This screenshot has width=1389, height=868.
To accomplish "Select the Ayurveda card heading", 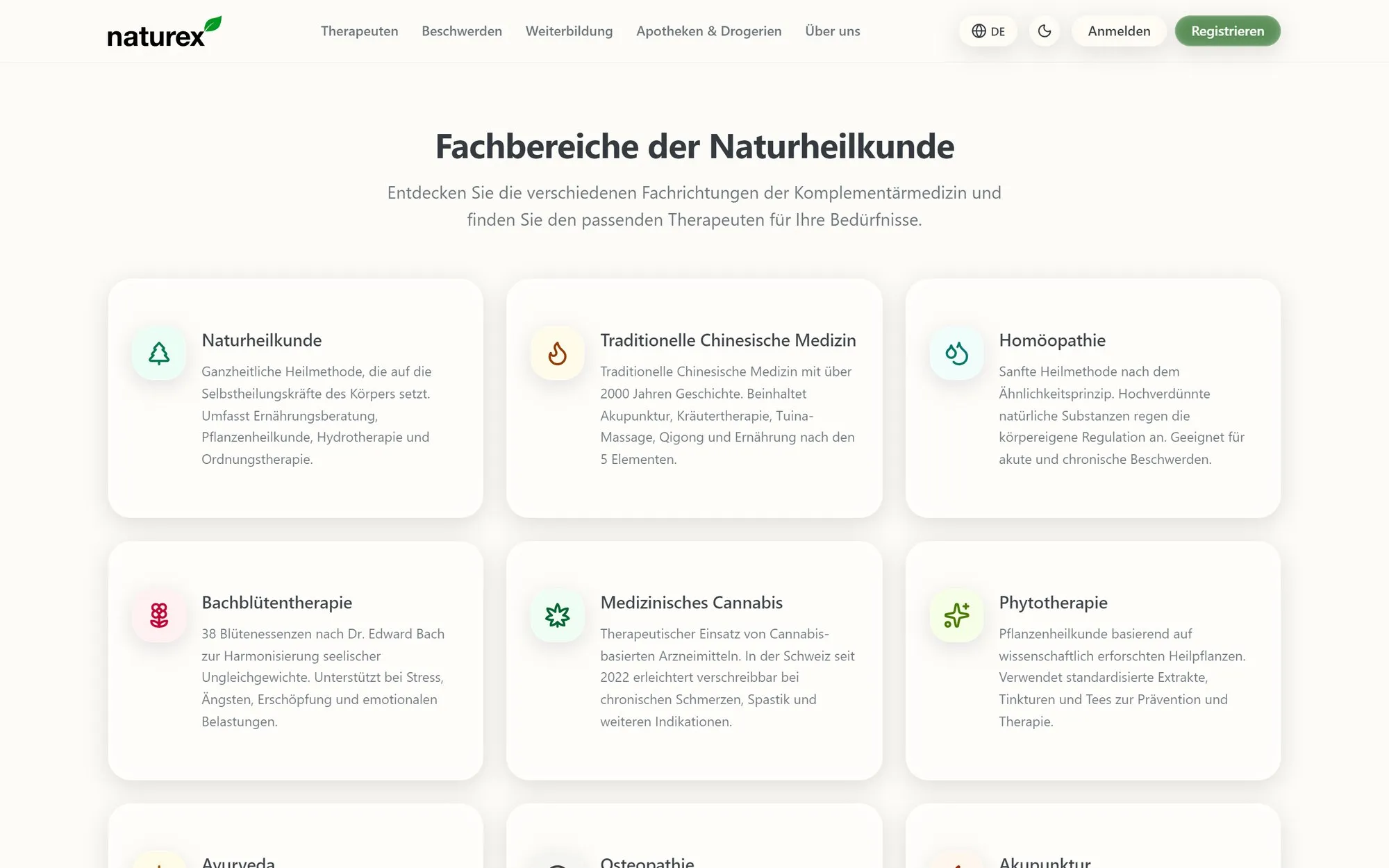I will coord(238,862).
